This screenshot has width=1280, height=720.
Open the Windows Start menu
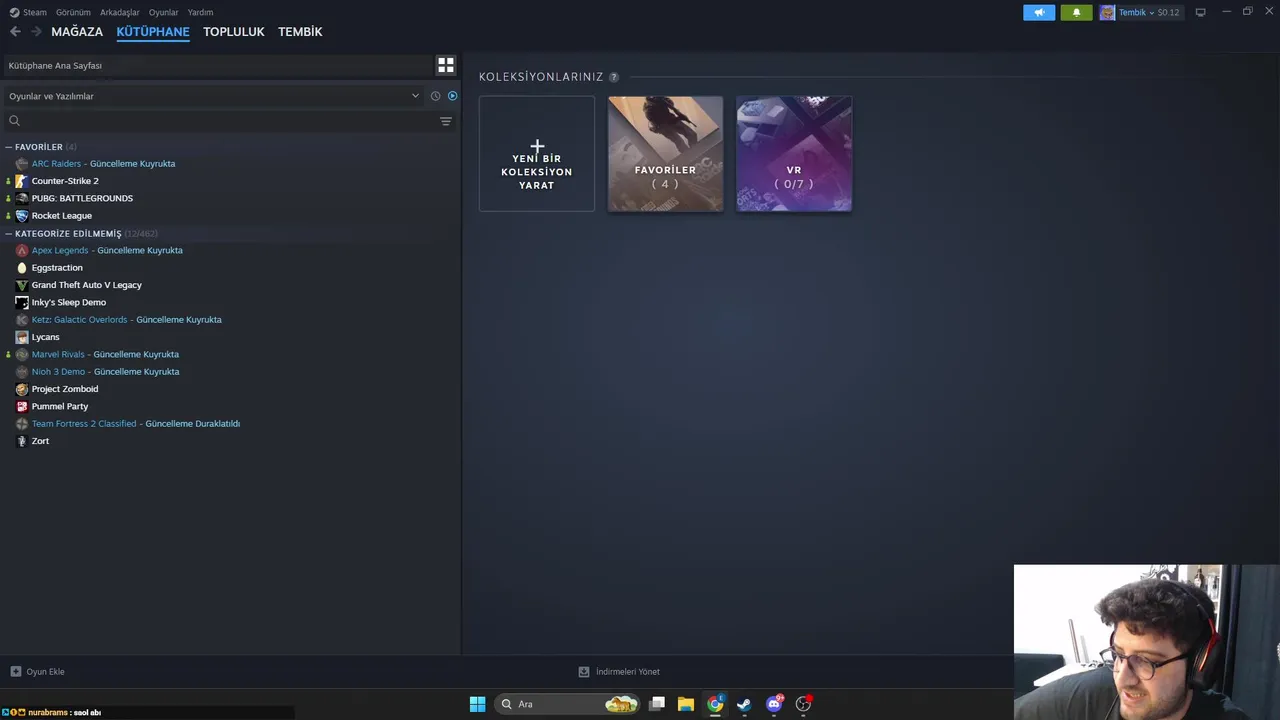pyautogui.click(x=478, y=704)
